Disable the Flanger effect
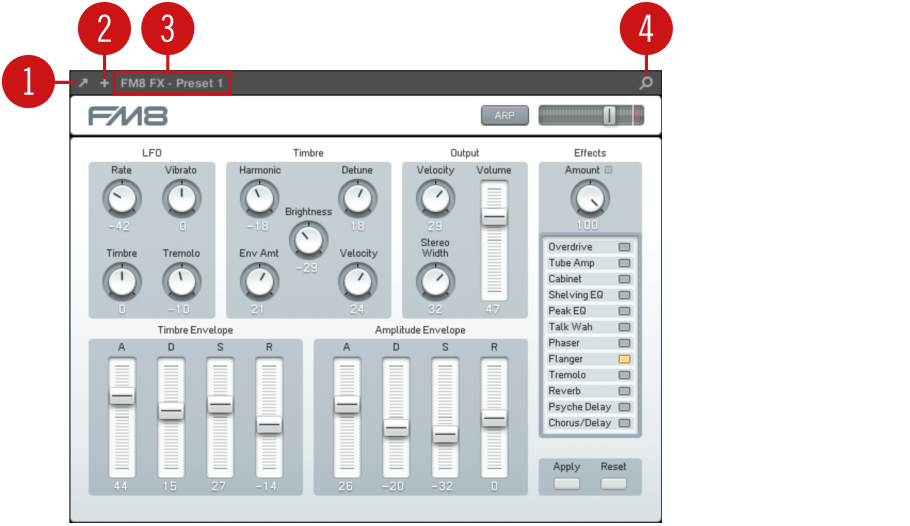This screenshot has width=910, height=526. pyautogui.click(x=624, y=359)
